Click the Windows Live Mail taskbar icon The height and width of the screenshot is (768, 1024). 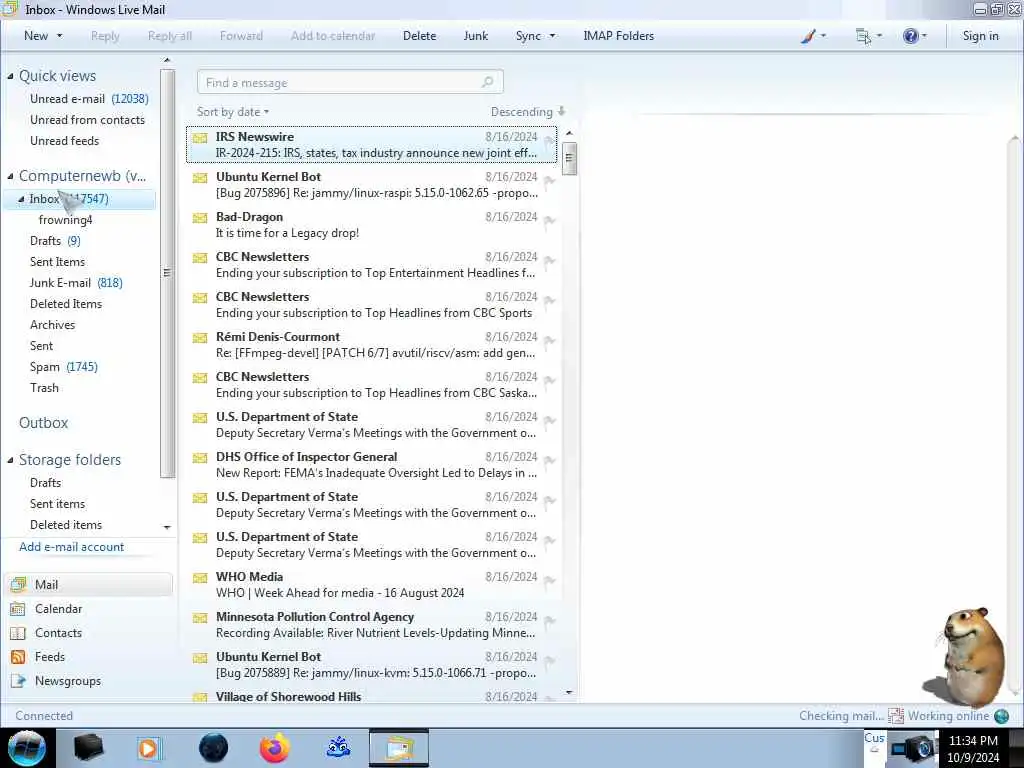(x=399, y=748)
